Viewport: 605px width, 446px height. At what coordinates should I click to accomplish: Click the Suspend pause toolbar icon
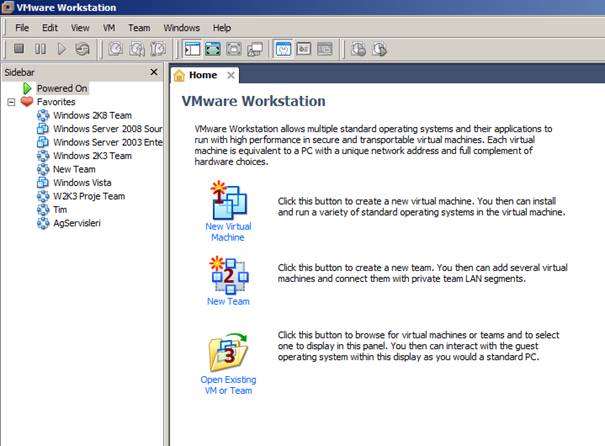[x=41, y=48]
